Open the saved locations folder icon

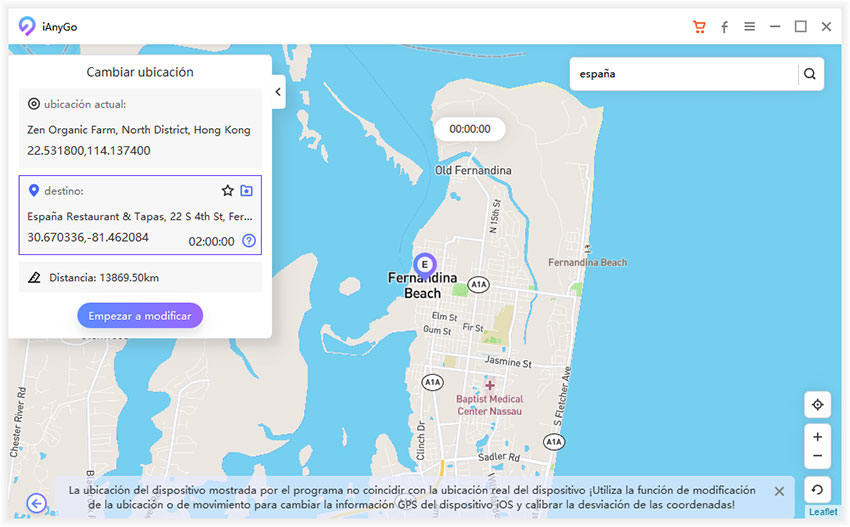247,190
